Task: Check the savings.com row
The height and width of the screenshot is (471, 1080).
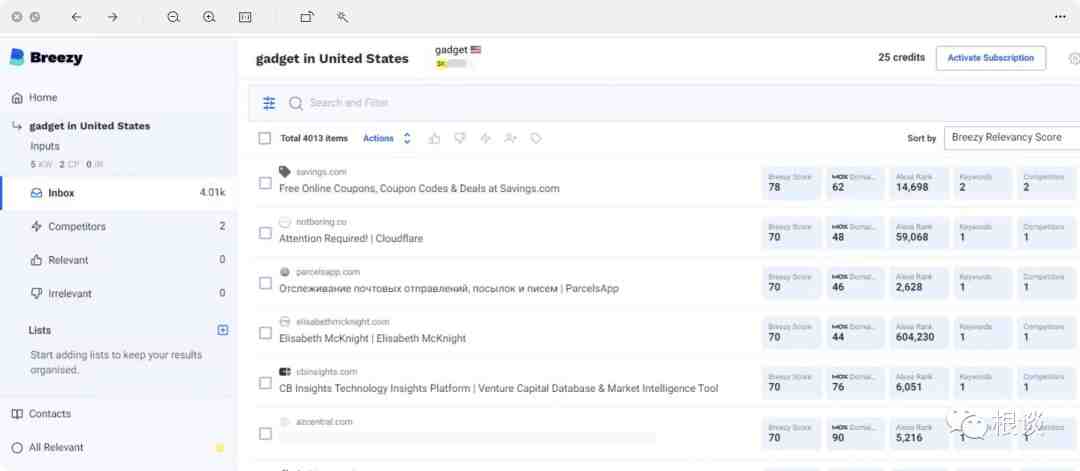Action: coord(265,182)
